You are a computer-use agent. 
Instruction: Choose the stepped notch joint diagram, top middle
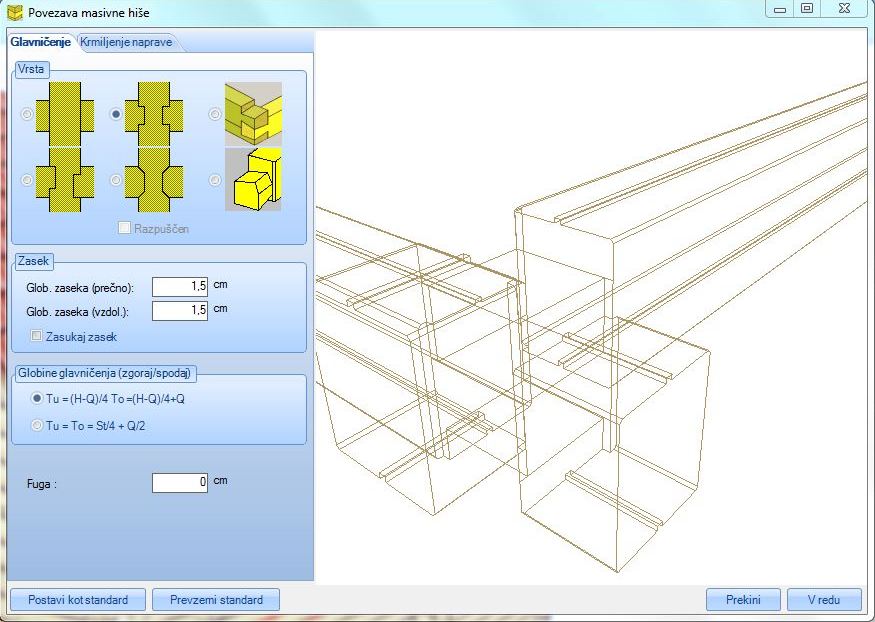click(x=155, y=114)
